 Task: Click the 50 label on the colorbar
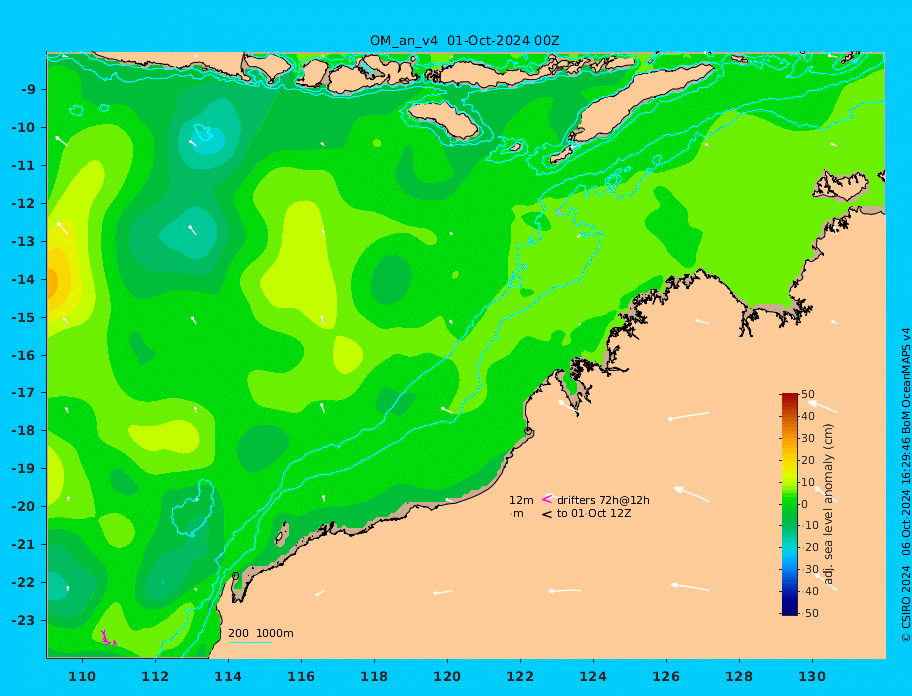click(x=808, y=395)
